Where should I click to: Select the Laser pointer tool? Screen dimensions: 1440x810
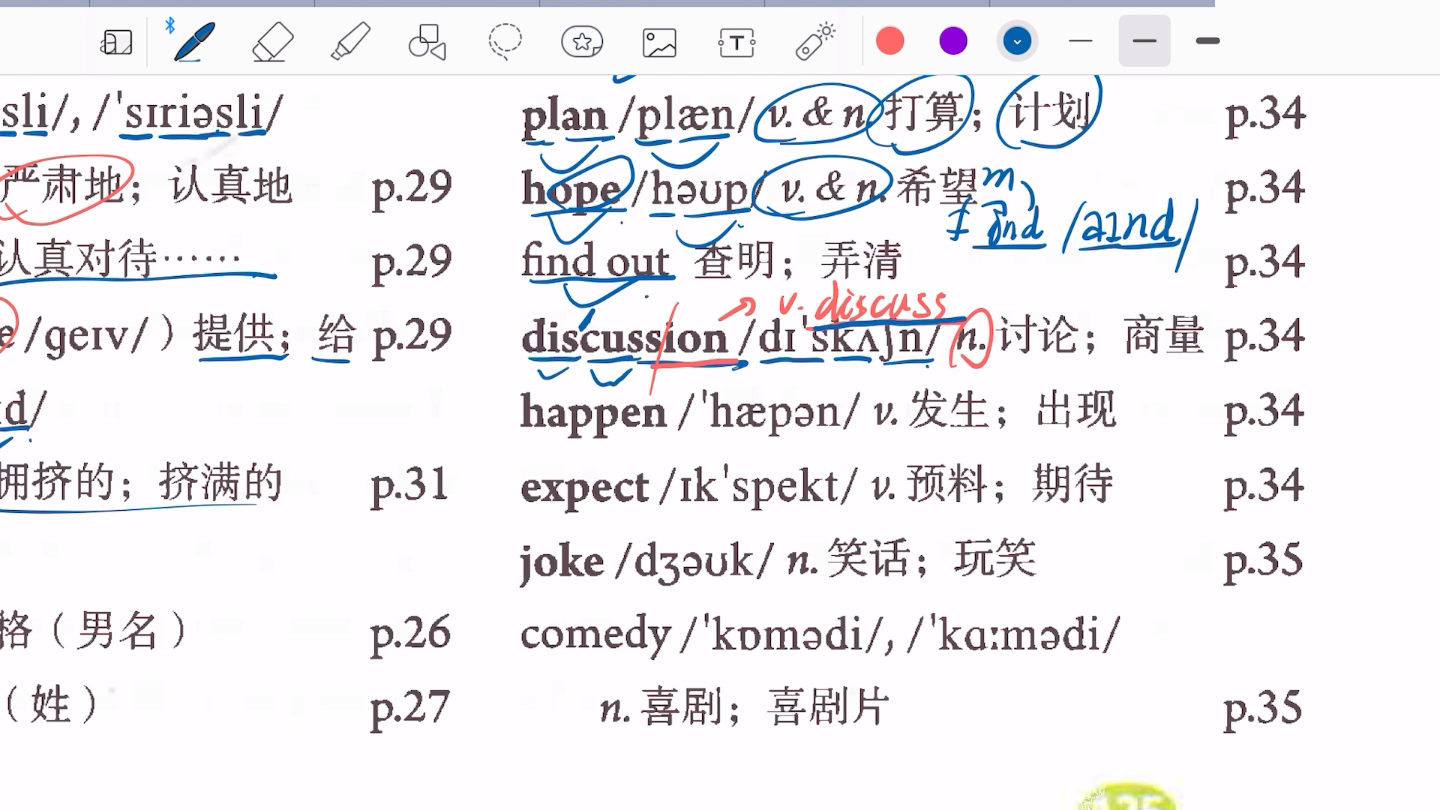pyautogui.click(x=815, y=42)
